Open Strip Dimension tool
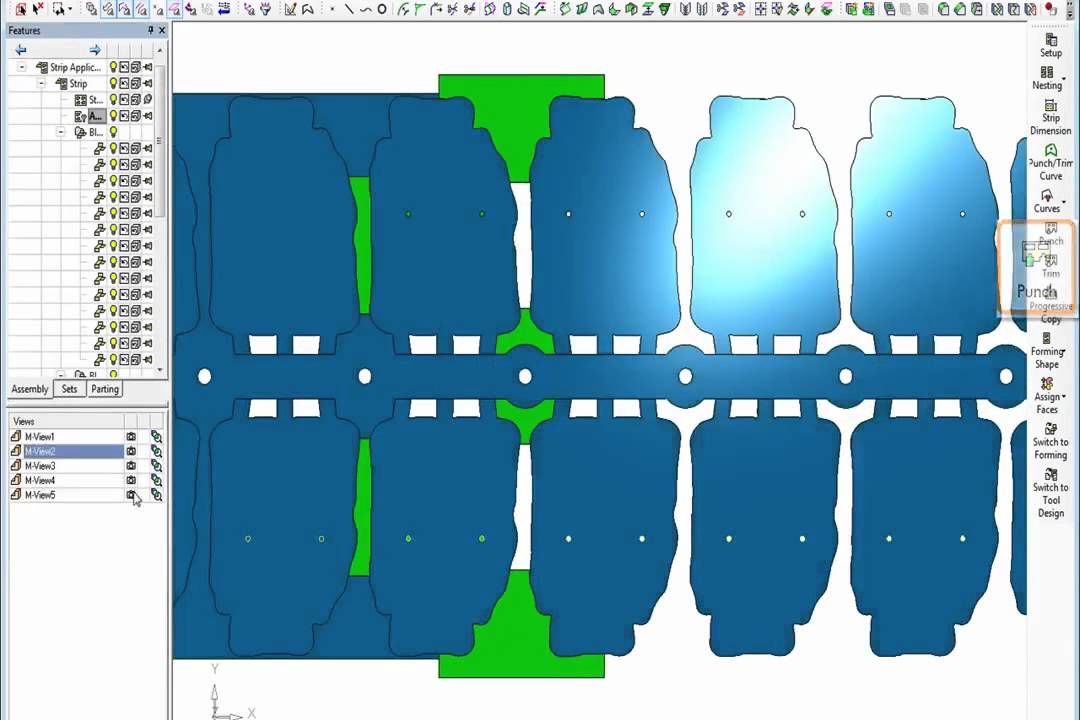1080x720 pixels. point(1050,117)
